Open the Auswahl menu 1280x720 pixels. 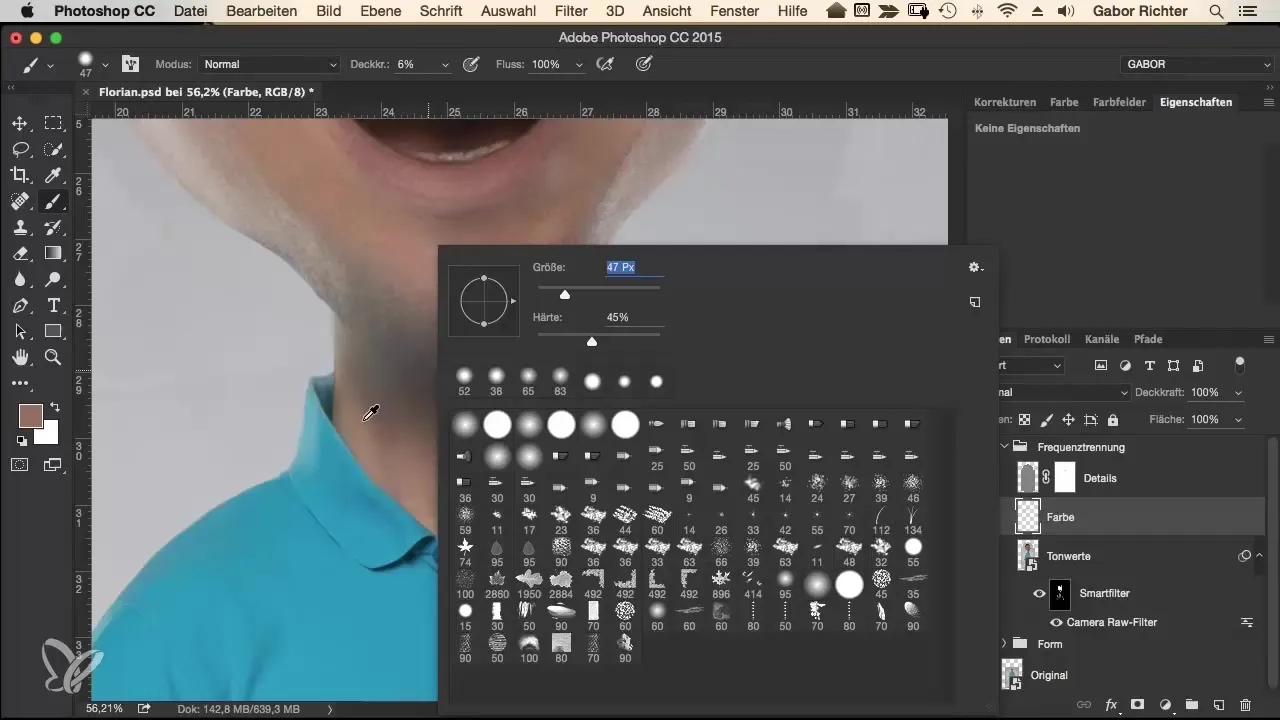coord(506,11)
